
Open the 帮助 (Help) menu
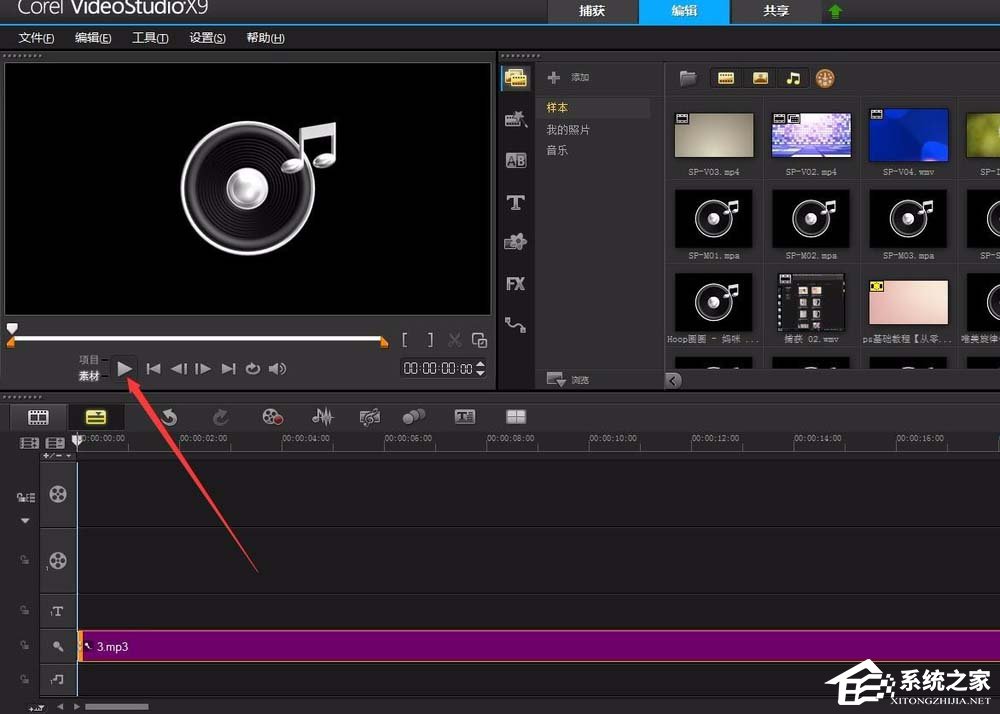coord(265,38)
